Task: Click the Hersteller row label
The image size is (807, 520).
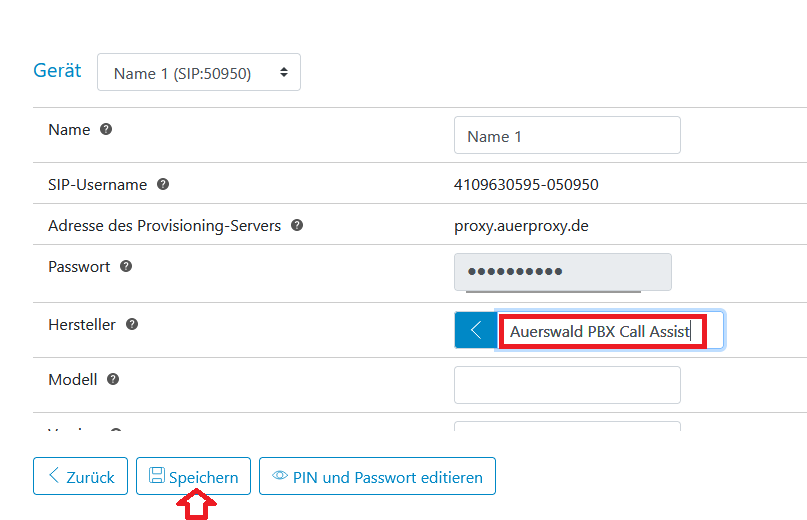Action: (82, 325)
